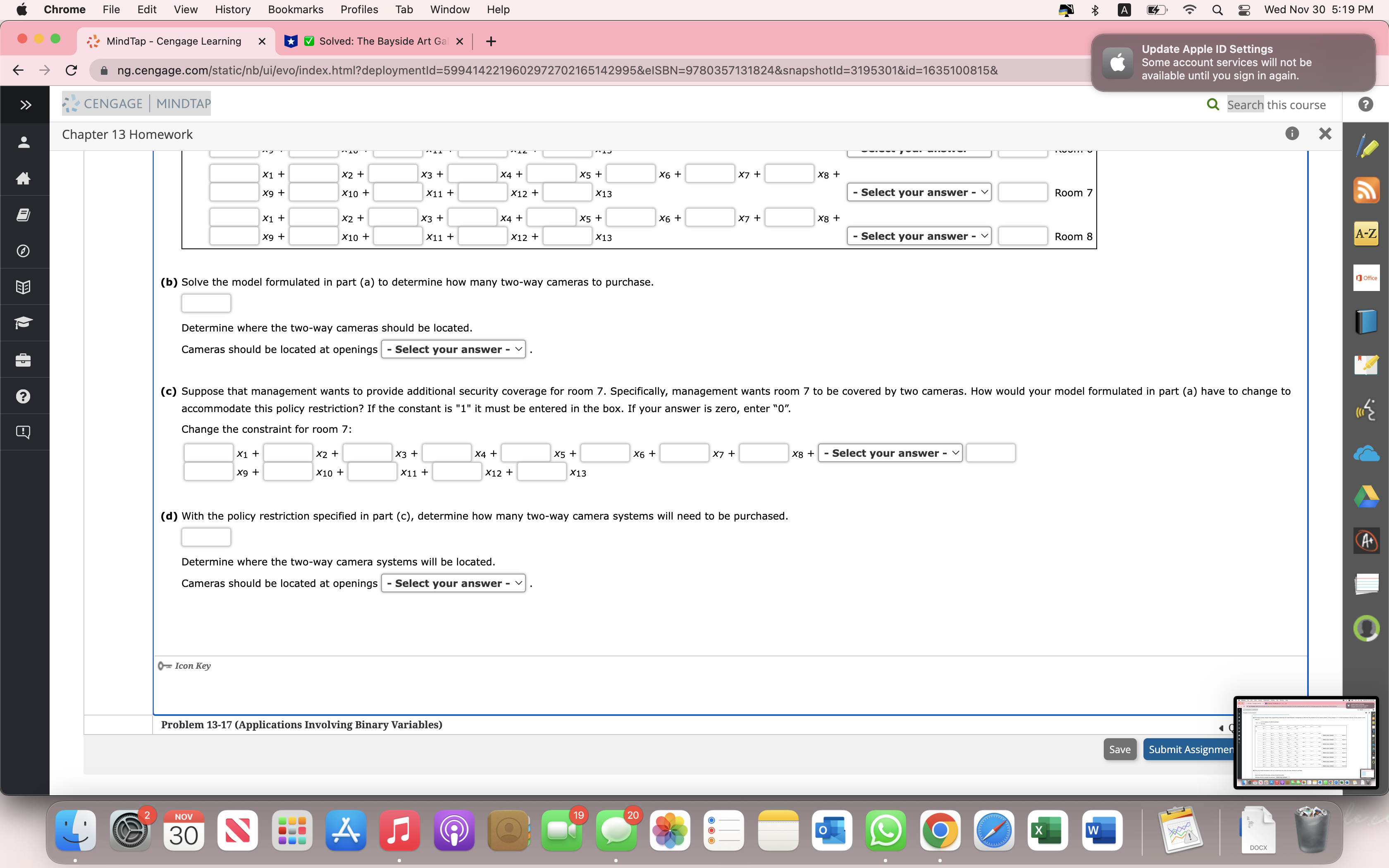Open the A-Z glossary tool
Image resolution: width=1389 pixels, height=868 pixels.
coord(1367,234)
